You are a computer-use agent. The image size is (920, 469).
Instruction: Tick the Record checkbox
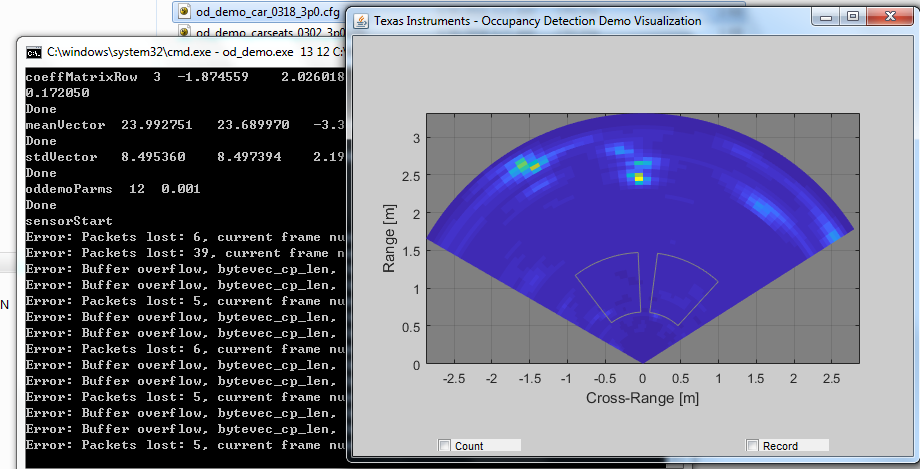(752, 446)
